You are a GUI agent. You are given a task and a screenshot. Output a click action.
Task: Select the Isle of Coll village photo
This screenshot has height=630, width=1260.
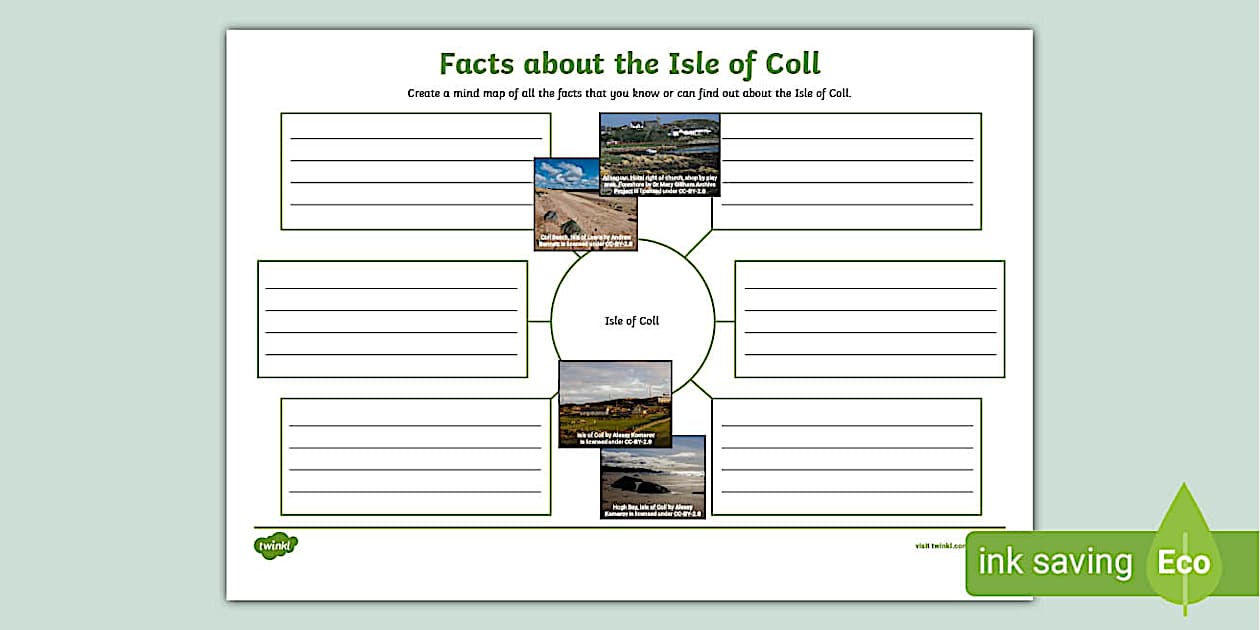[617, 400]
